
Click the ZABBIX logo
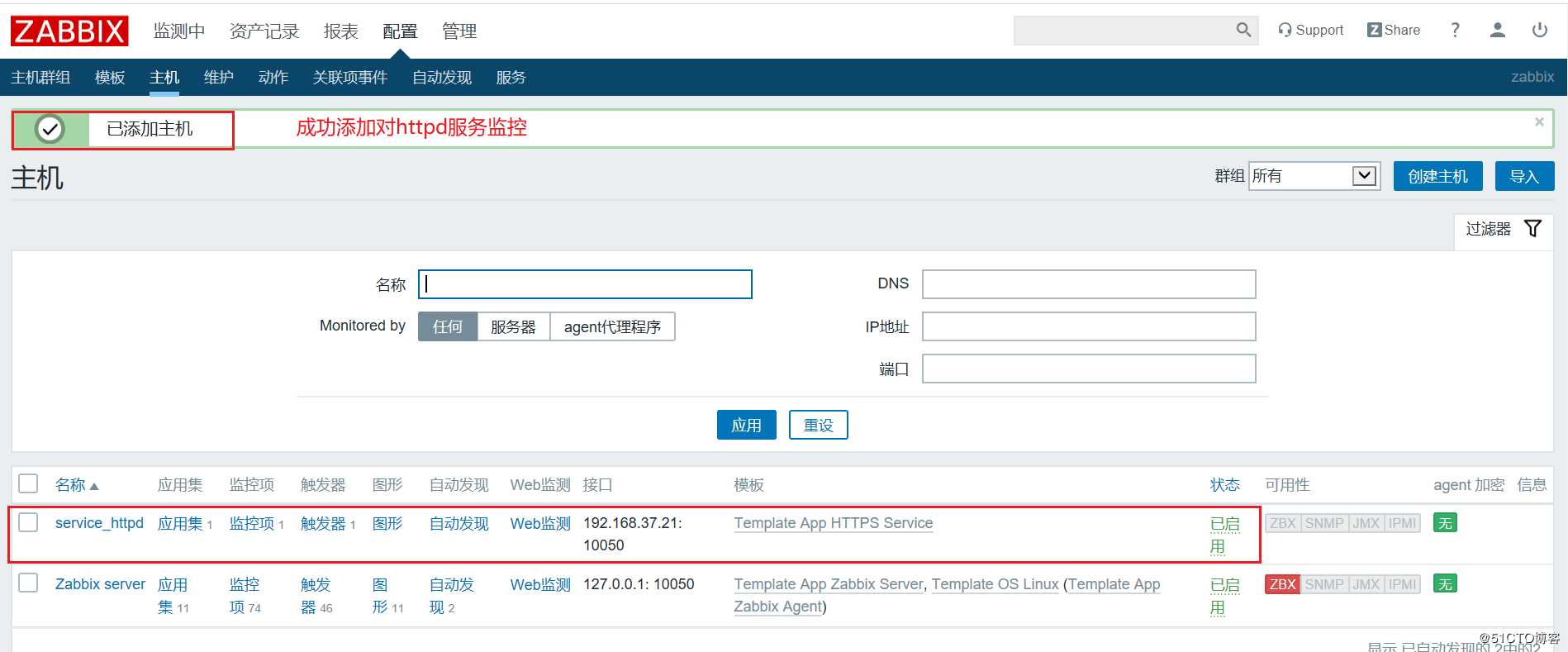69,31
